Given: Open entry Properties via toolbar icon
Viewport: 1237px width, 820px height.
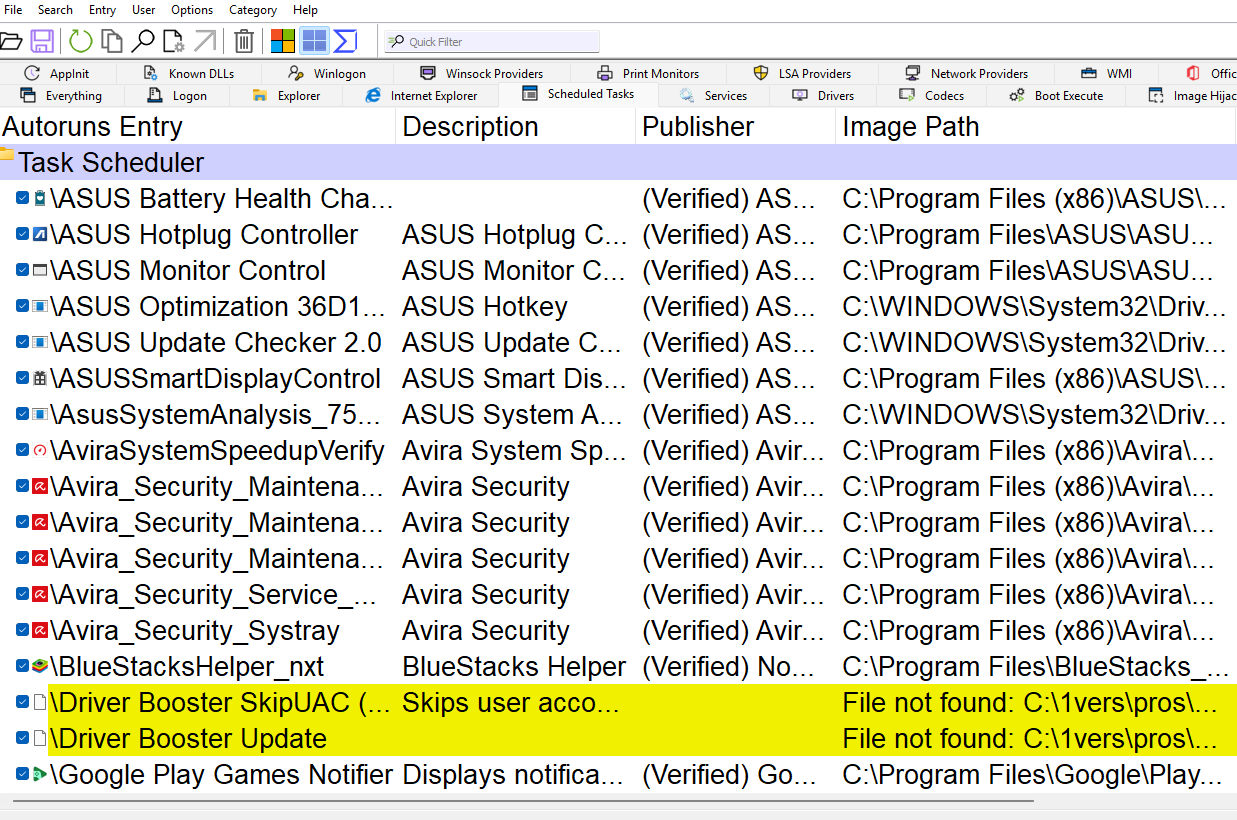Looking at the screenshot, I should point(174,41).
